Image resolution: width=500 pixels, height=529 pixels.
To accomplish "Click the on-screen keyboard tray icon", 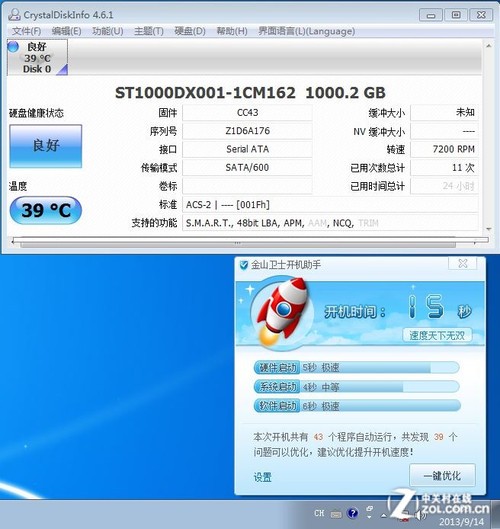I will 336,514.
